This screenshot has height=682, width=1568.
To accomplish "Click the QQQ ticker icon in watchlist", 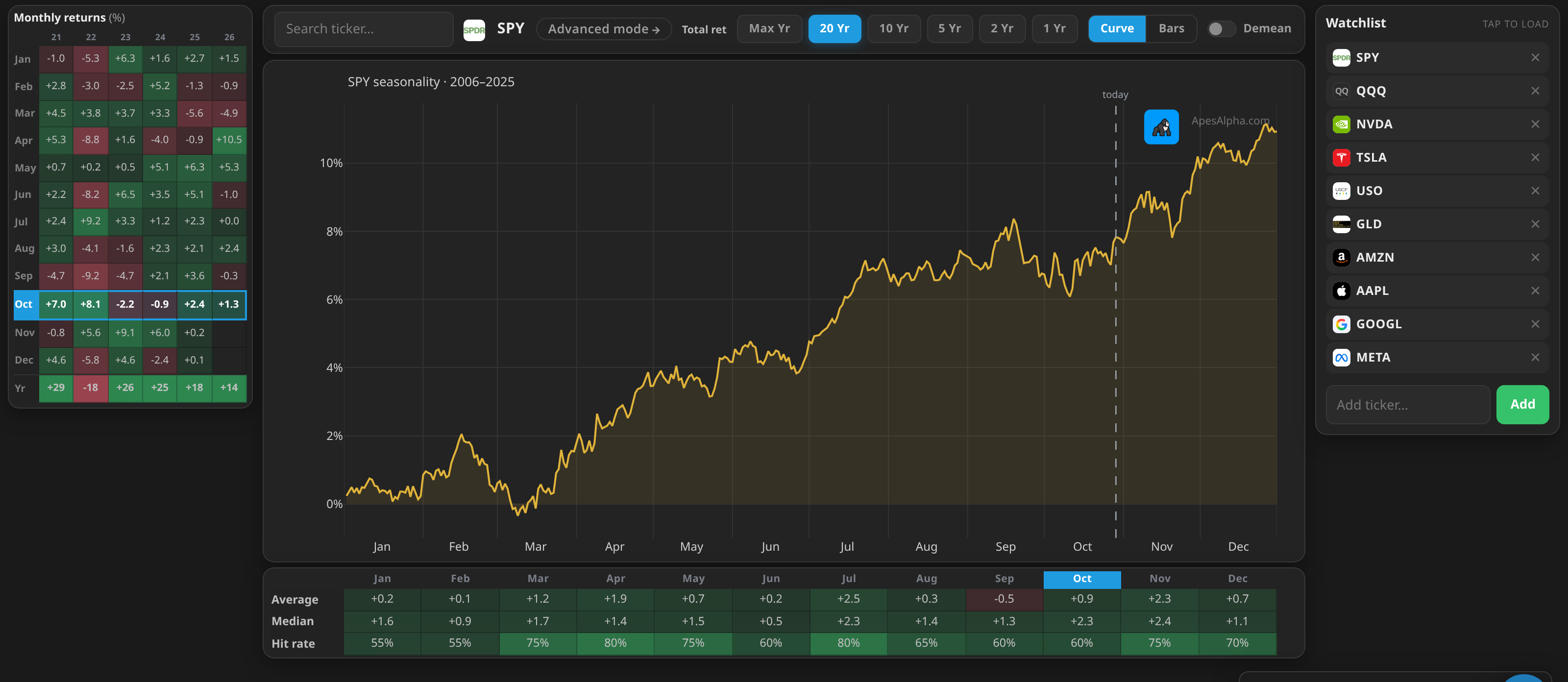I will click(1341, 91).
